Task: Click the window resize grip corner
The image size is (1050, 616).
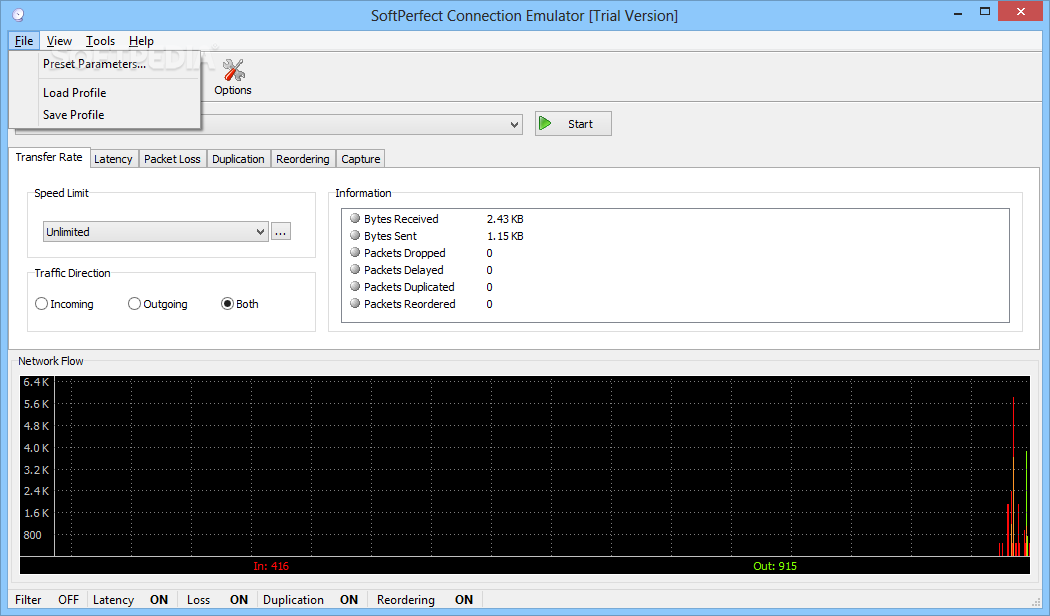Action: [x=1037, y=602]
